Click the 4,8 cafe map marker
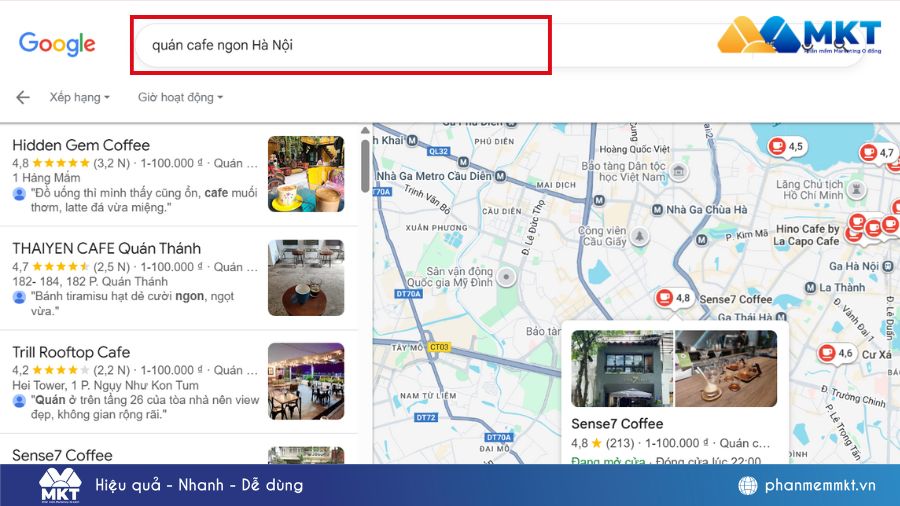 (x=664, y=297)
